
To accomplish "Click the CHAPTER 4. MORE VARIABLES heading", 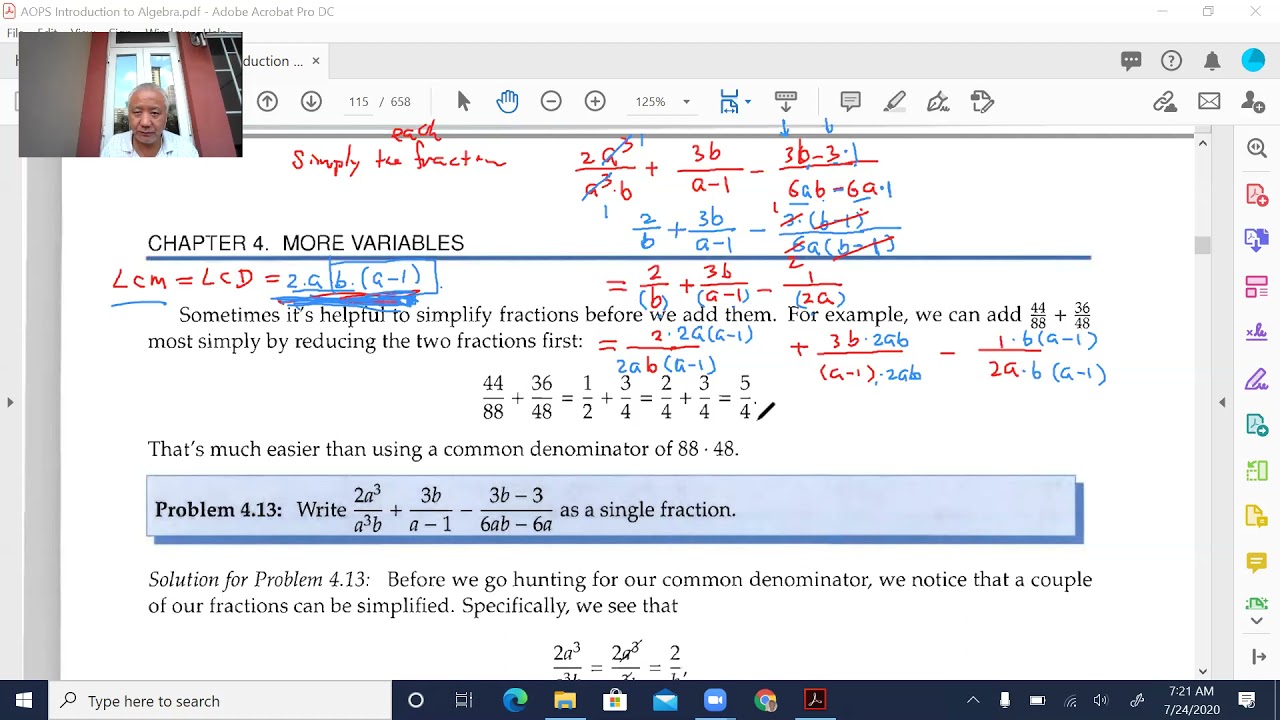I will click(x=306, y=243).
